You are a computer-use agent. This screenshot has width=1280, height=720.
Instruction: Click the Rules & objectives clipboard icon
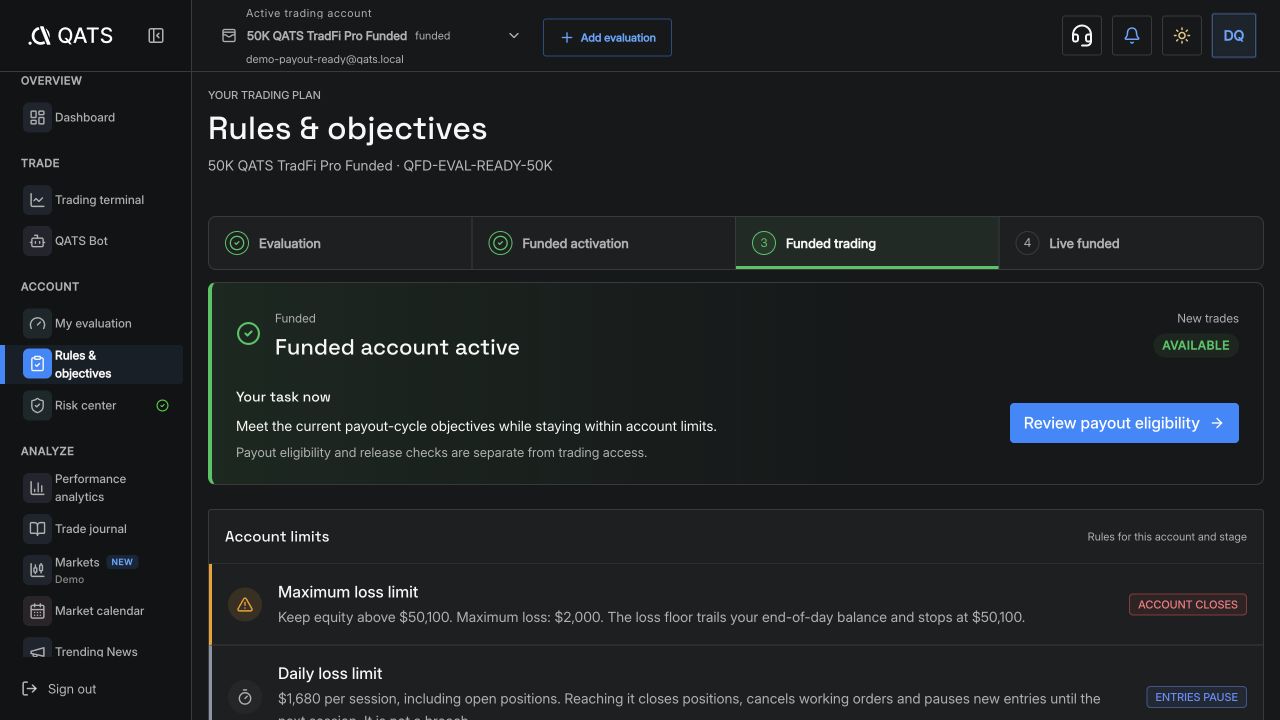click(37, 364)
